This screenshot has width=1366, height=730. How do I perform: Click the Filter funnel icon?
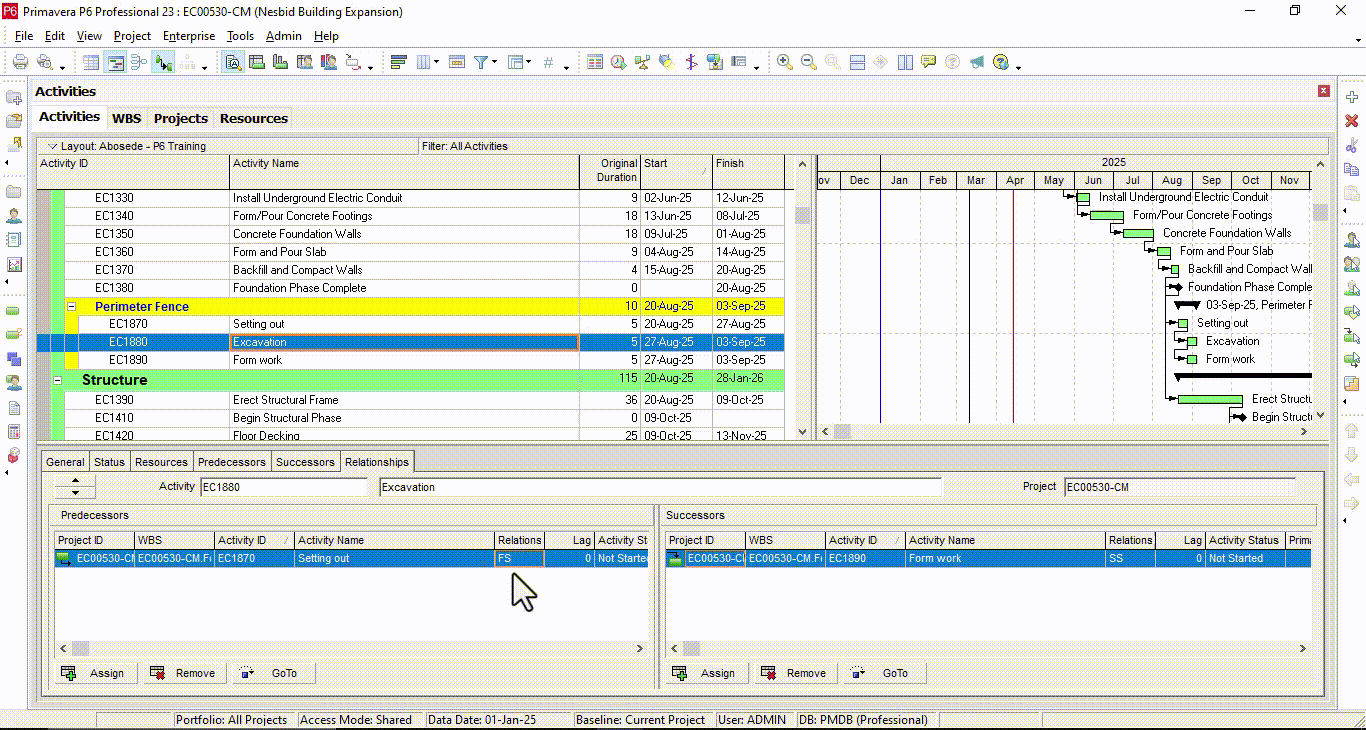[x=481, y=62]
